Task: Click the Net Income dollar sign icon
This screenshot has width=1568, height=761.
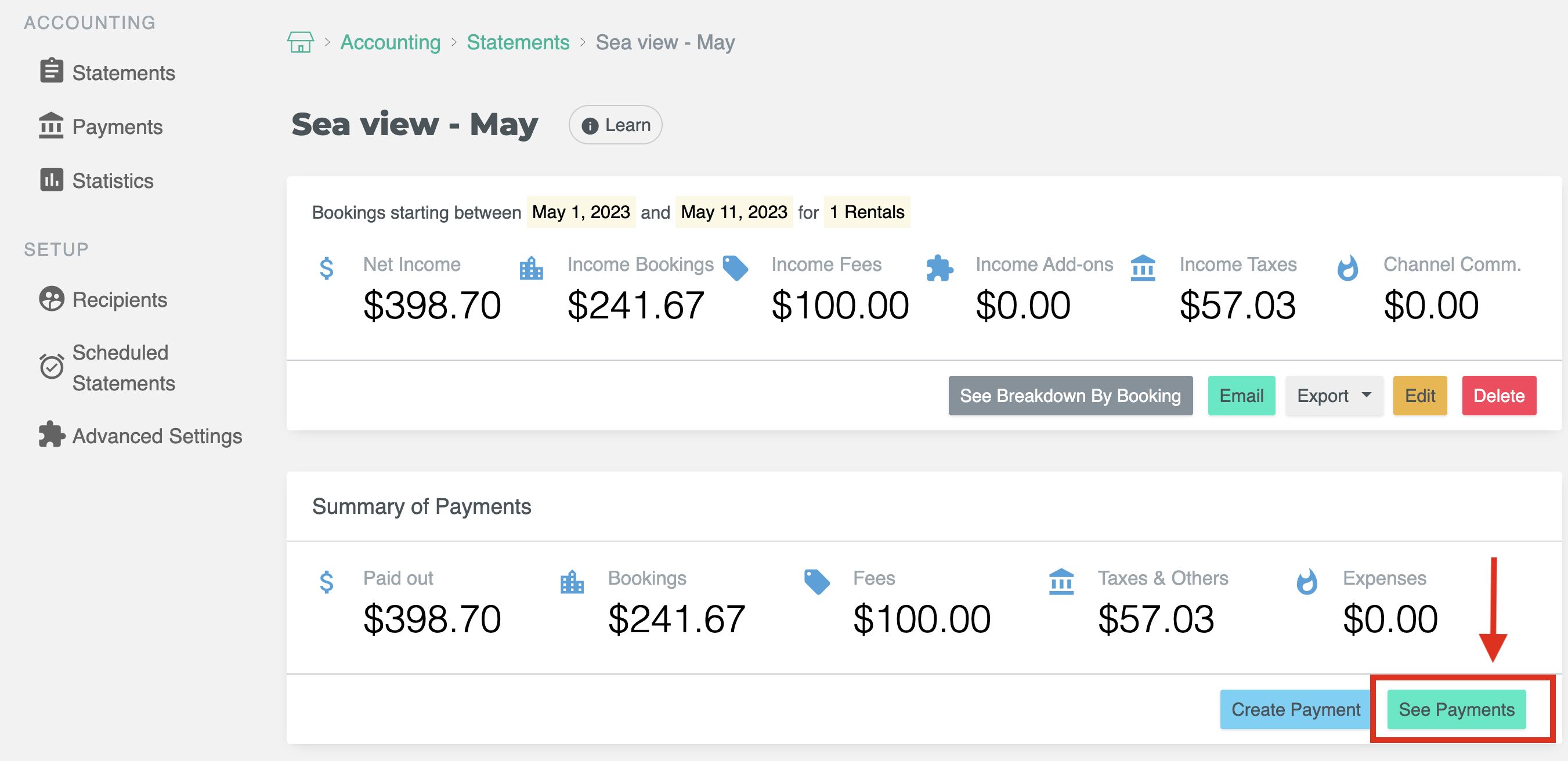Action: 326,267
